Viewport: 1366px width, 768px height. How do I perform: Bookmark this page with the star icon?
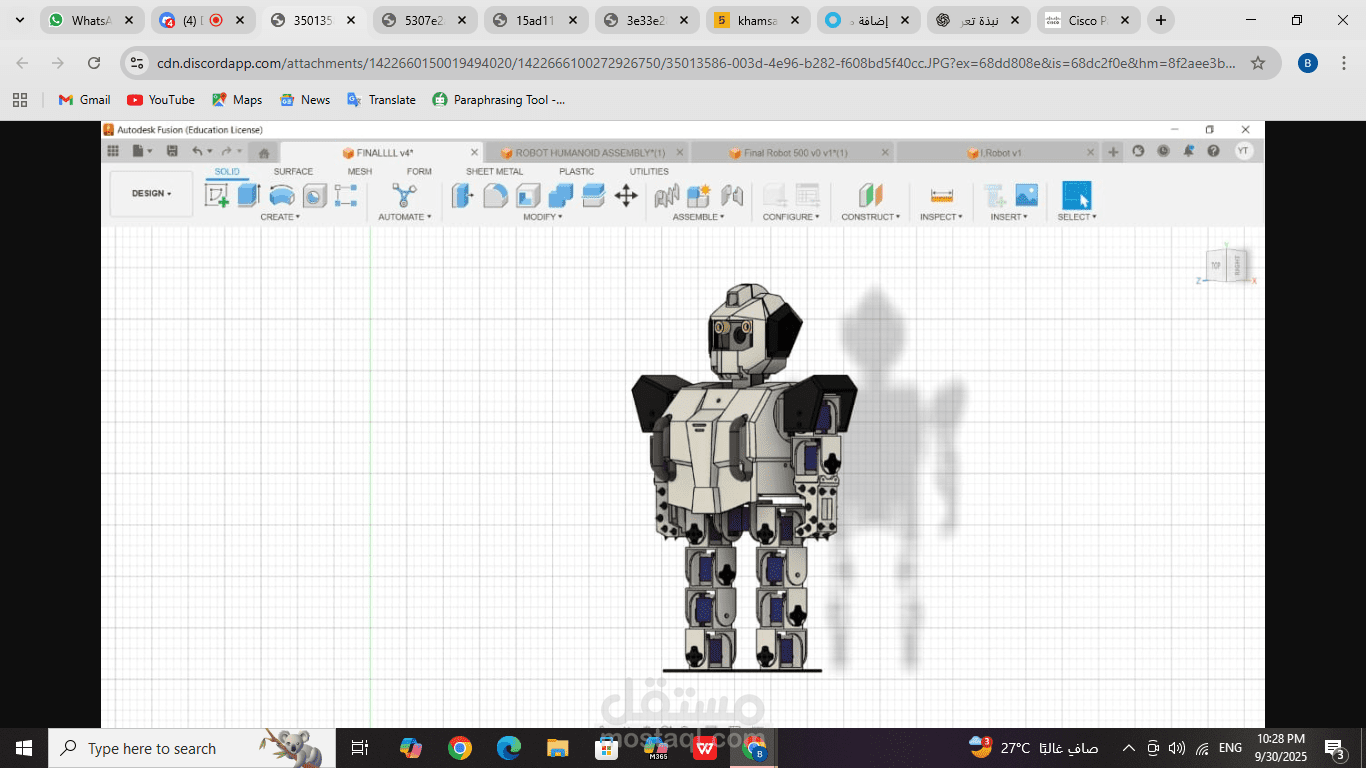click(x=1258, y=63)
